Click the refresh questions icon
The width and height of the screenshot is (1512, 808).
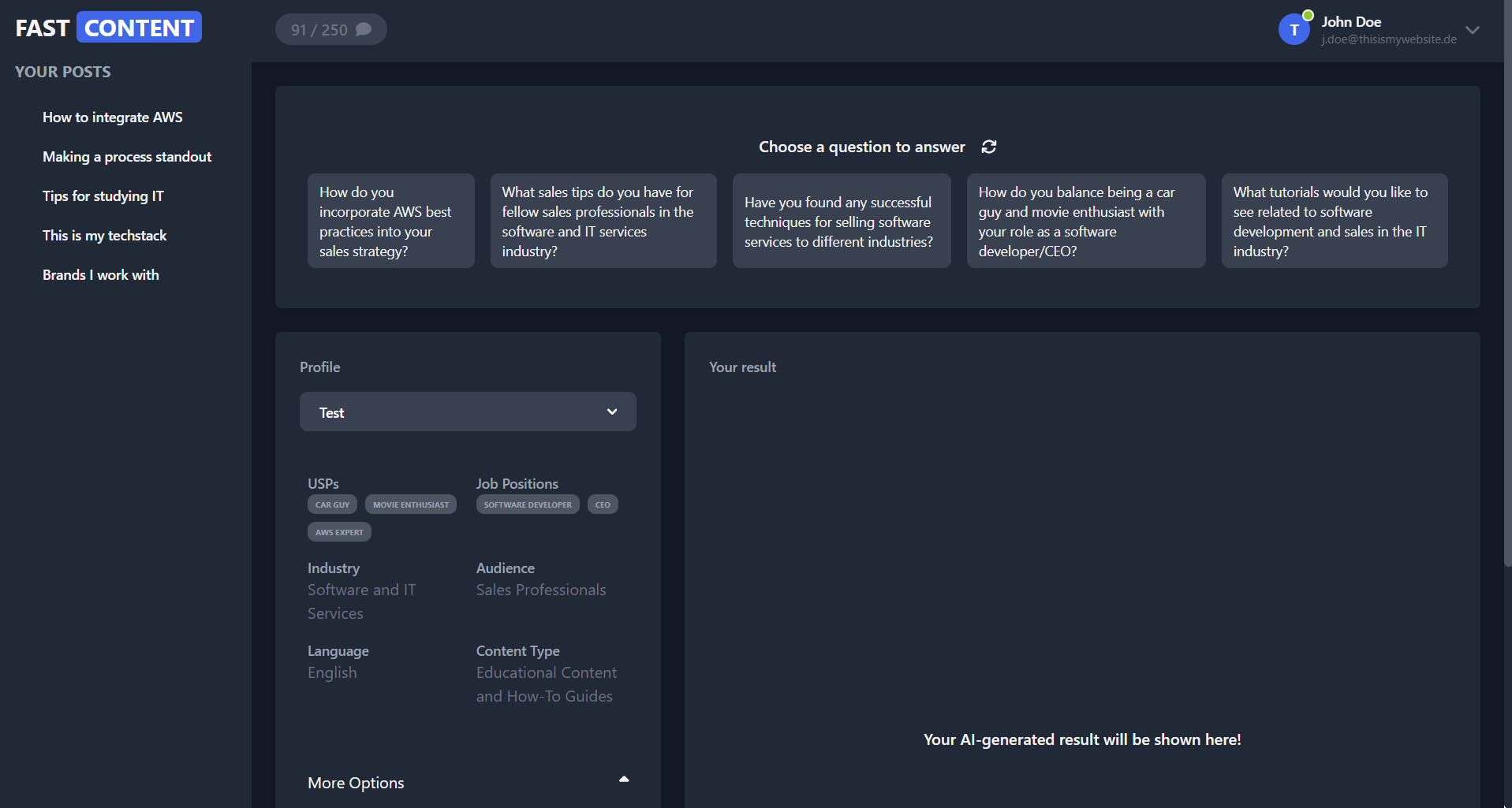point(988,147)
